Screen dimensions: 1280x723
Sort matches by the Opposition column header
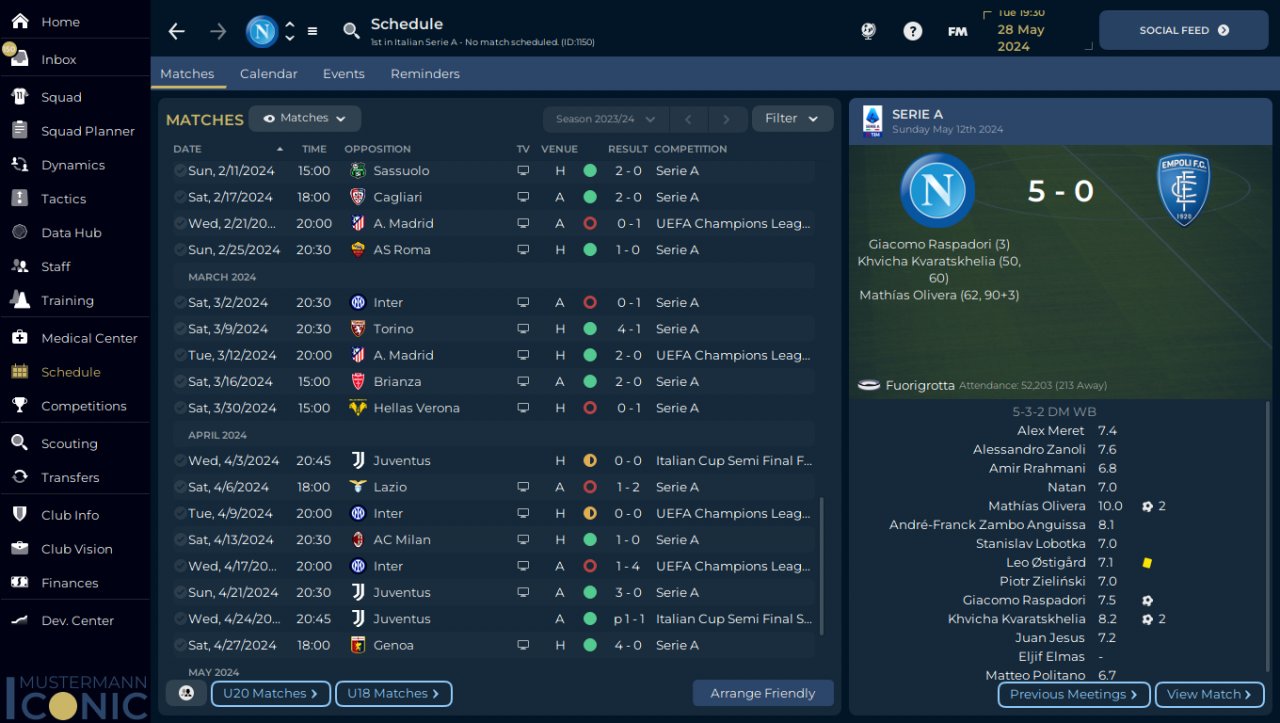pyautogui.click(x=378, y=149)
